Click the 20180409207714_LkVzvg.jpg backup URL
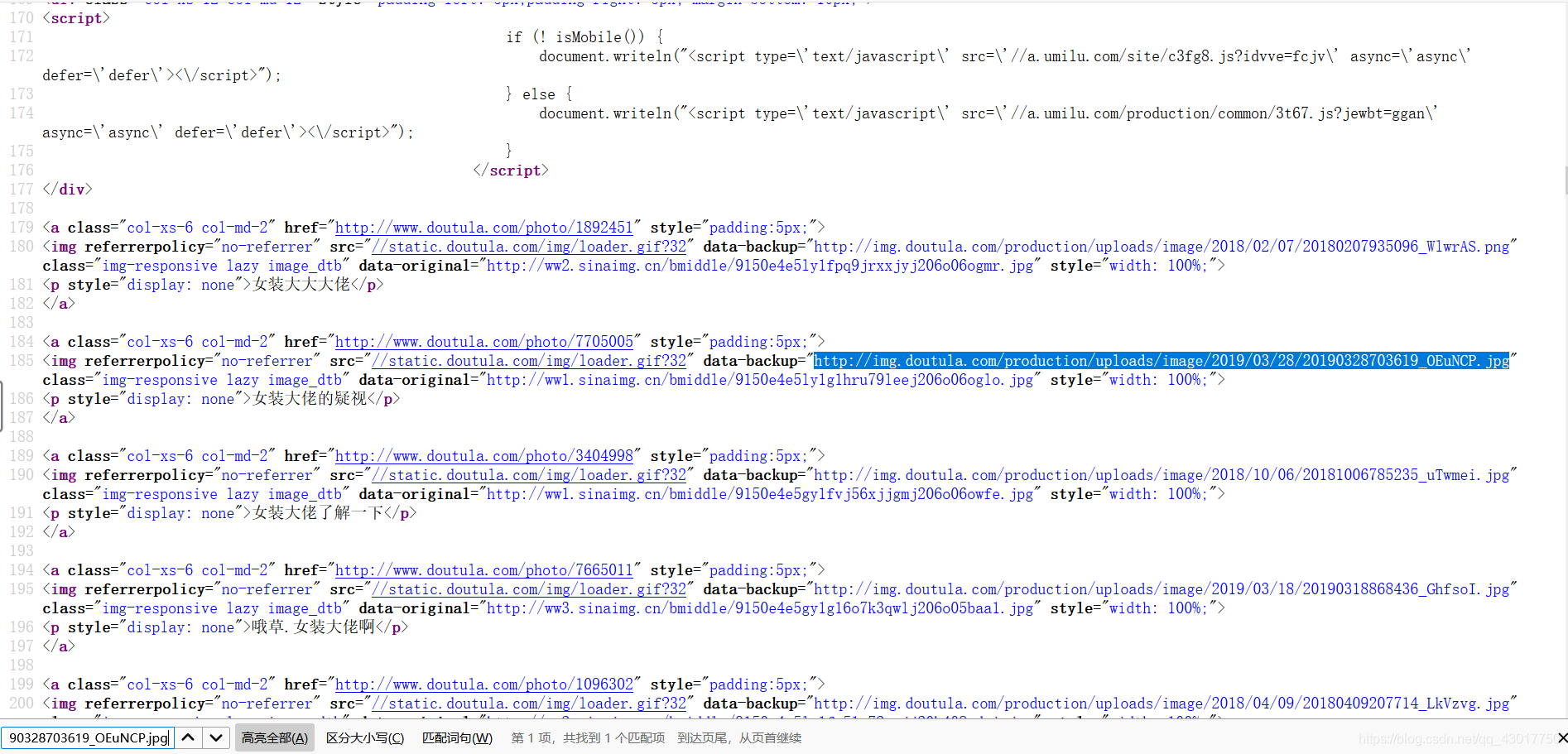The width and height of the screenshot is (1568, 754). click(1162, 704)
